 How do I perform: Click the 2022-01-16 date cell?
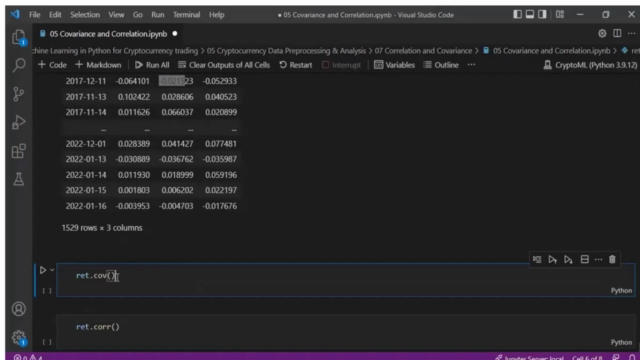coord(86,206)
